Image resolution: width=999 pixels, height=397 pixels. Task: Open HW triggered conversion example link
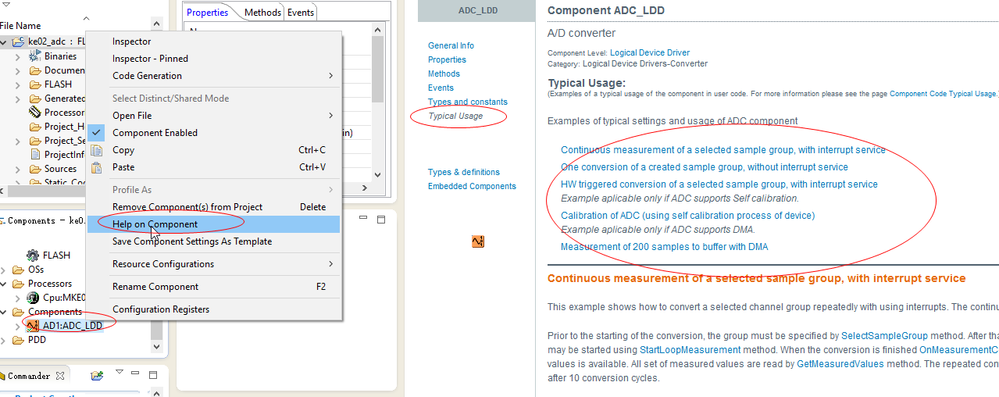(719, 184)
